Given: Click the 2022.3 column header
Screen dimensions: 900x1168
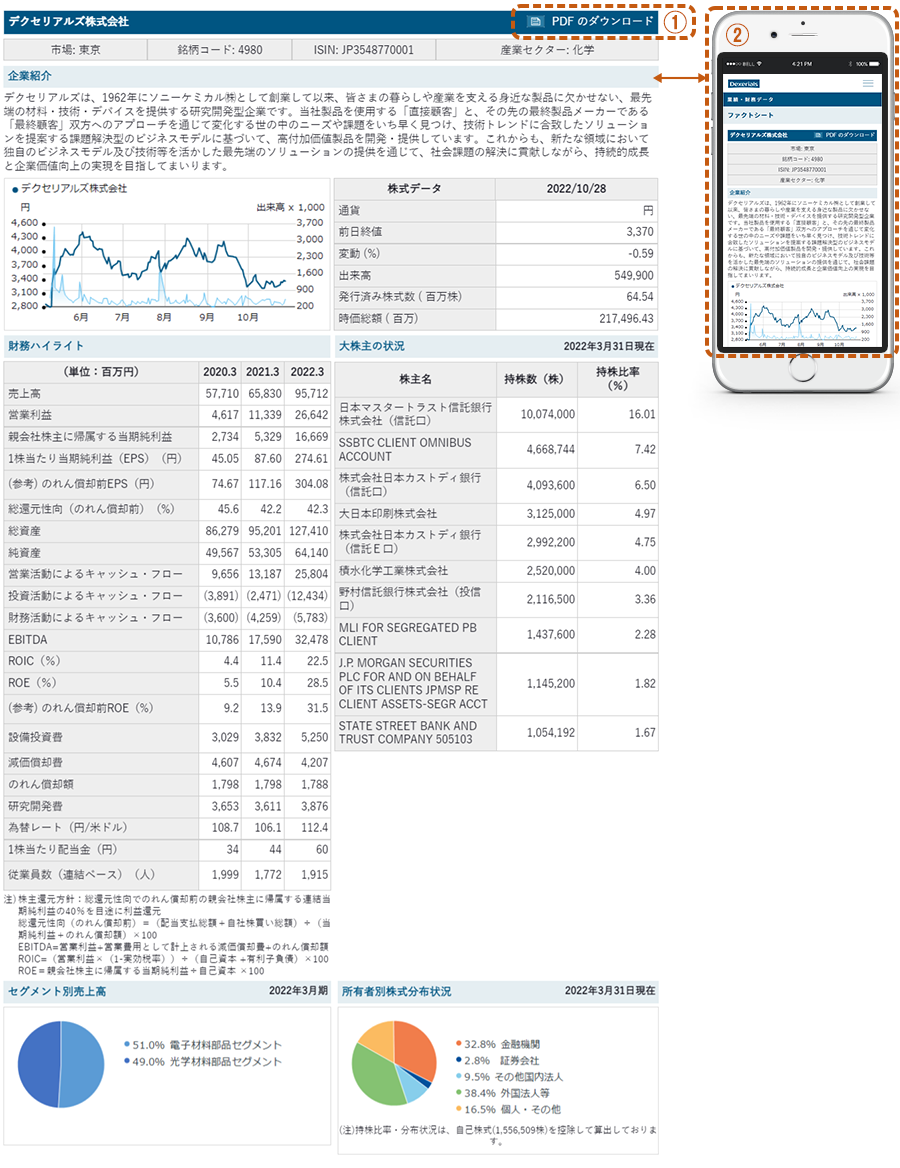Looking at the screenshot, I should (x=307, y=372).
